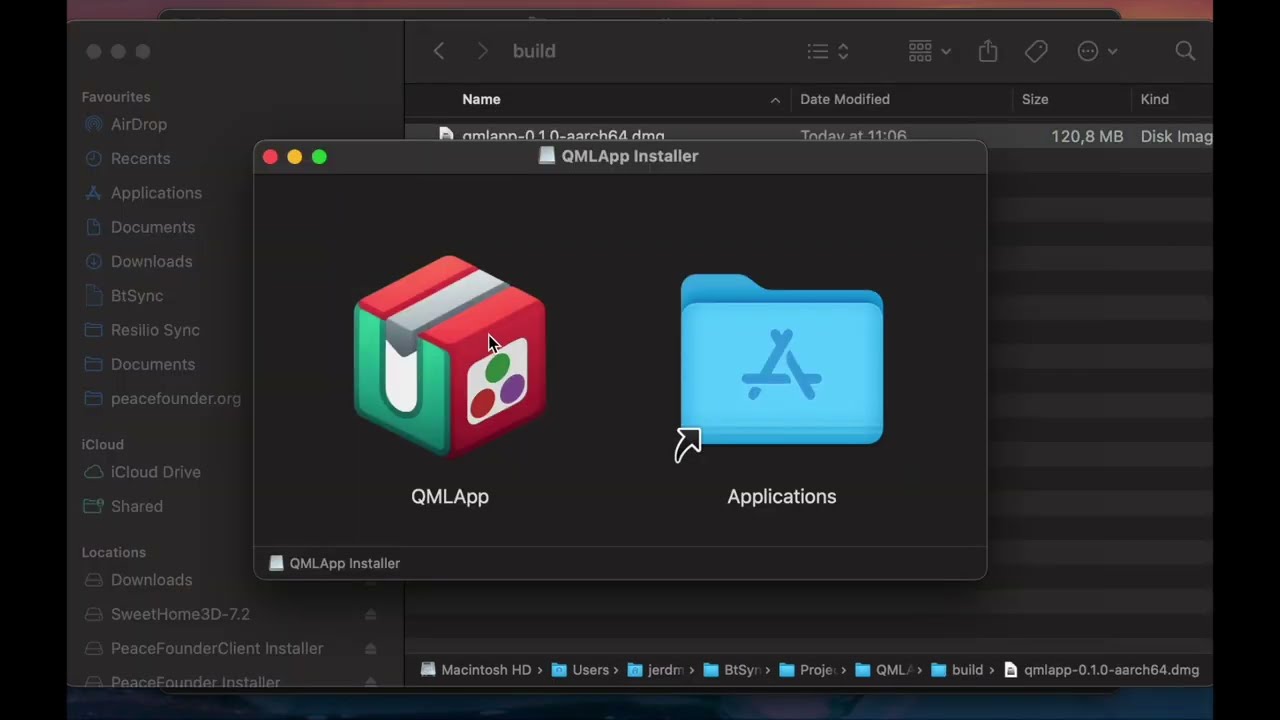The height and width of the screenshot is (720, 1280).
Task: Click qmlapp-0.1.0-aarch64.dmg in the path bar
Action: [1101, 670]
